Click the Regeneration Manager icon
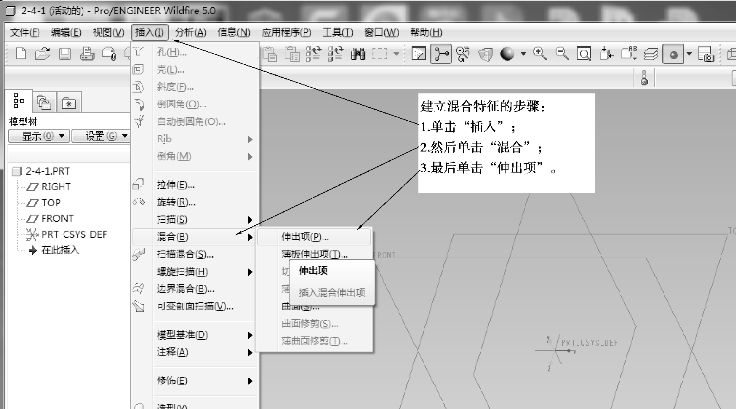This screenshot has height=409, width=736. pos(336,54)
